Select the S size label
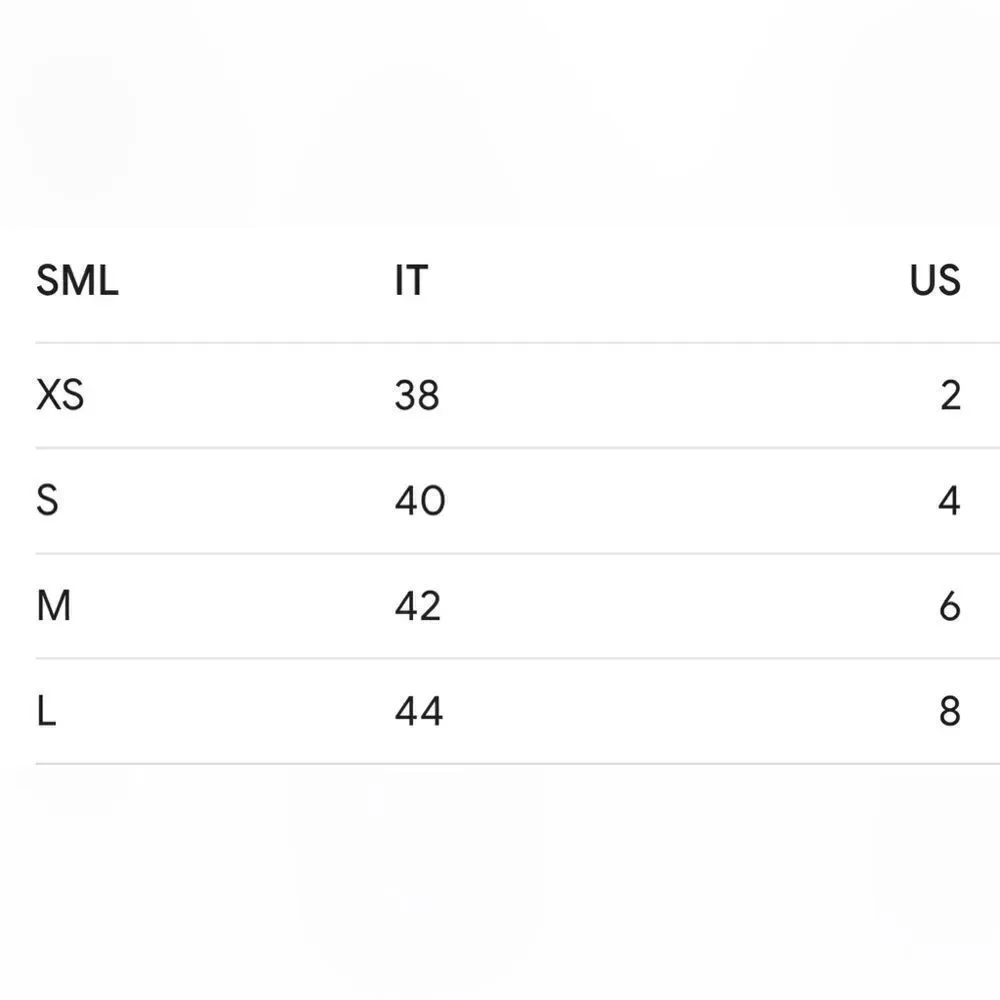Viewport: 1000px width, 1000px height. [47, 501]
